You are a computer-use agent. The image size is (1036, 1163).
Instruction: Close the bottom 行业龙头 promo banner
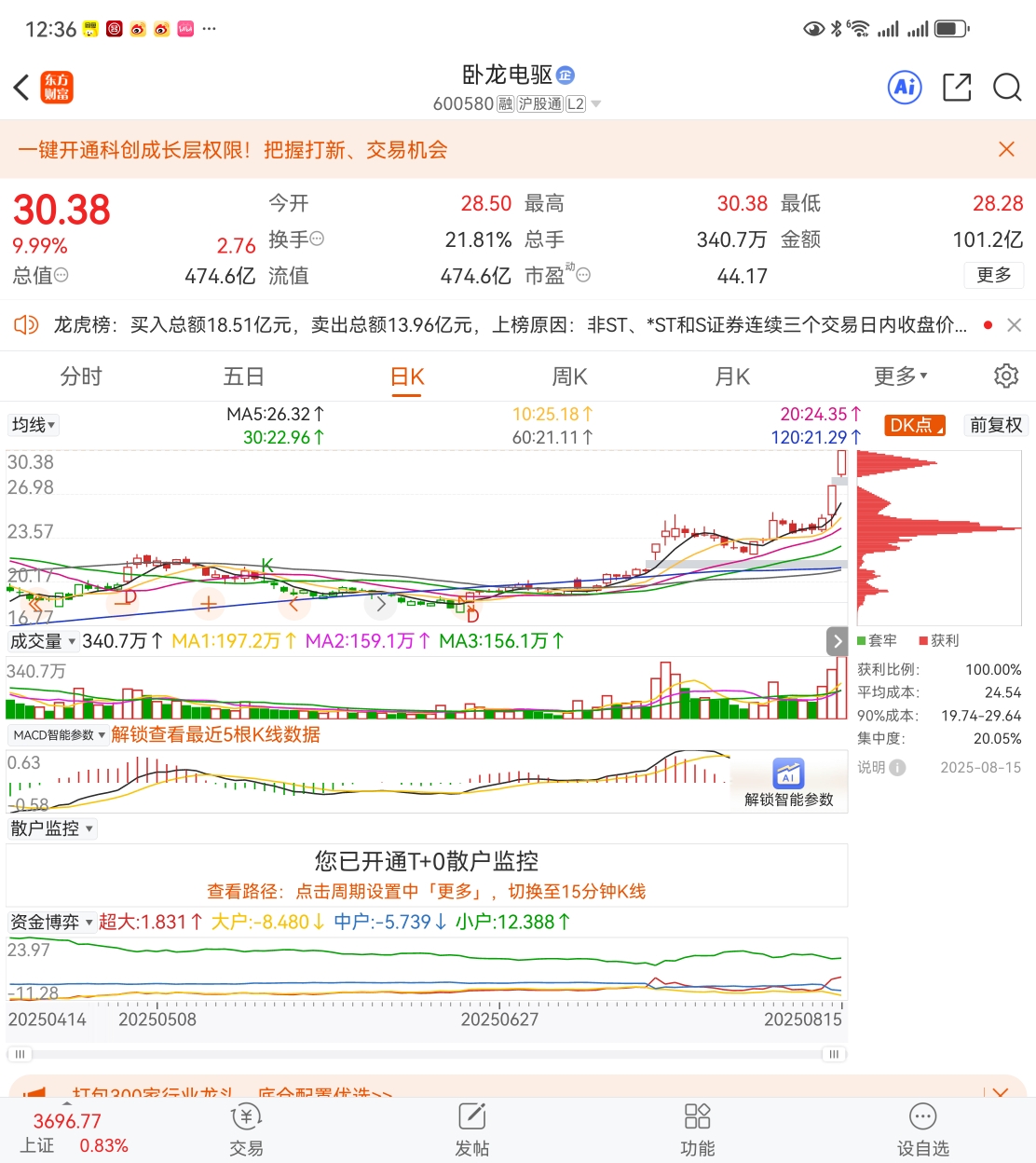pyautogui.click(x=1001, y=1092)
